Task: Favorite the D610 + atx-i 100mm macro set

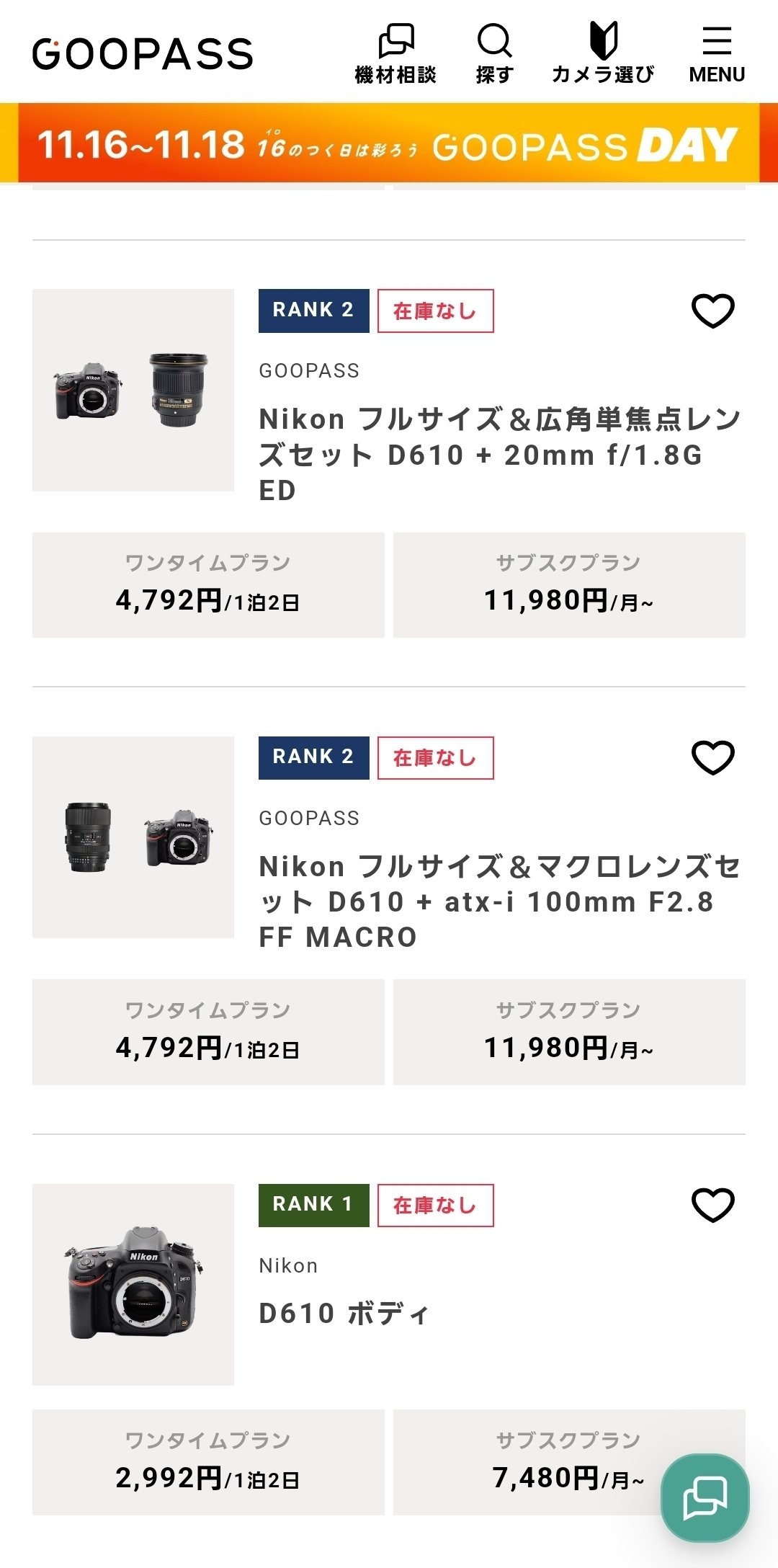Action: [x=712, y=757]
